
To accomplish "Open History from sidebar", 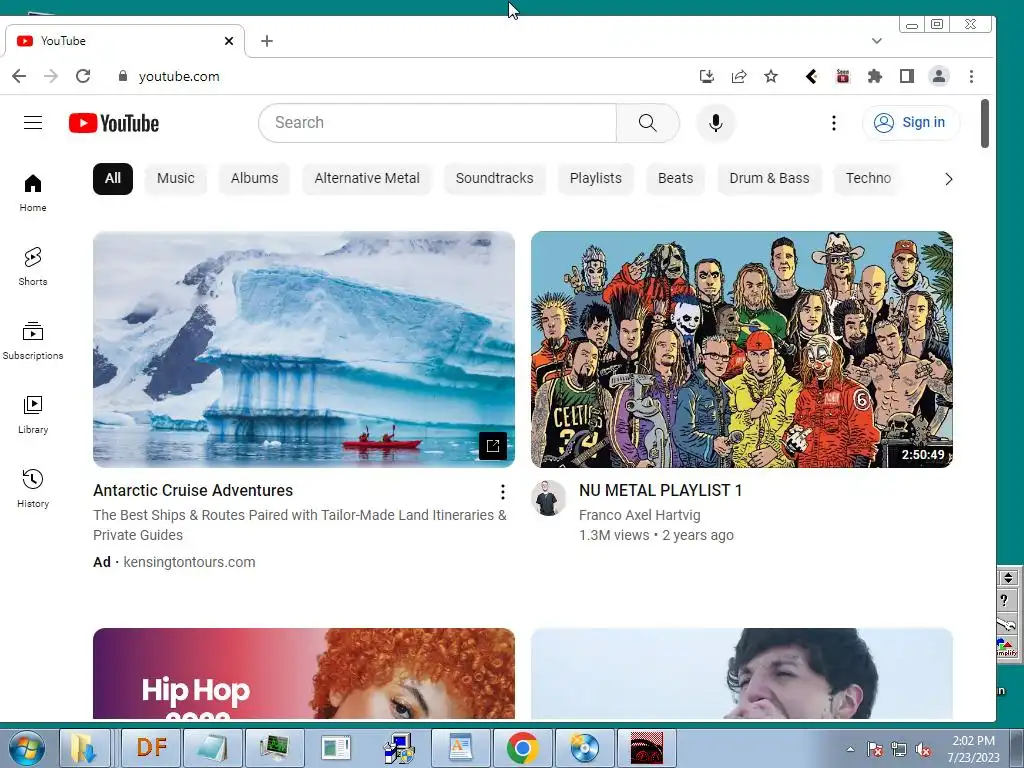I will click(x=33, y=488).
